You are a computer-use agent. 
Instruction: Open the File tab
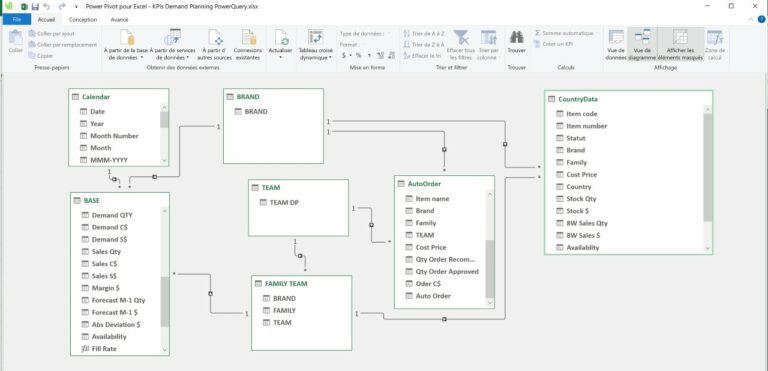pos(17,20)
